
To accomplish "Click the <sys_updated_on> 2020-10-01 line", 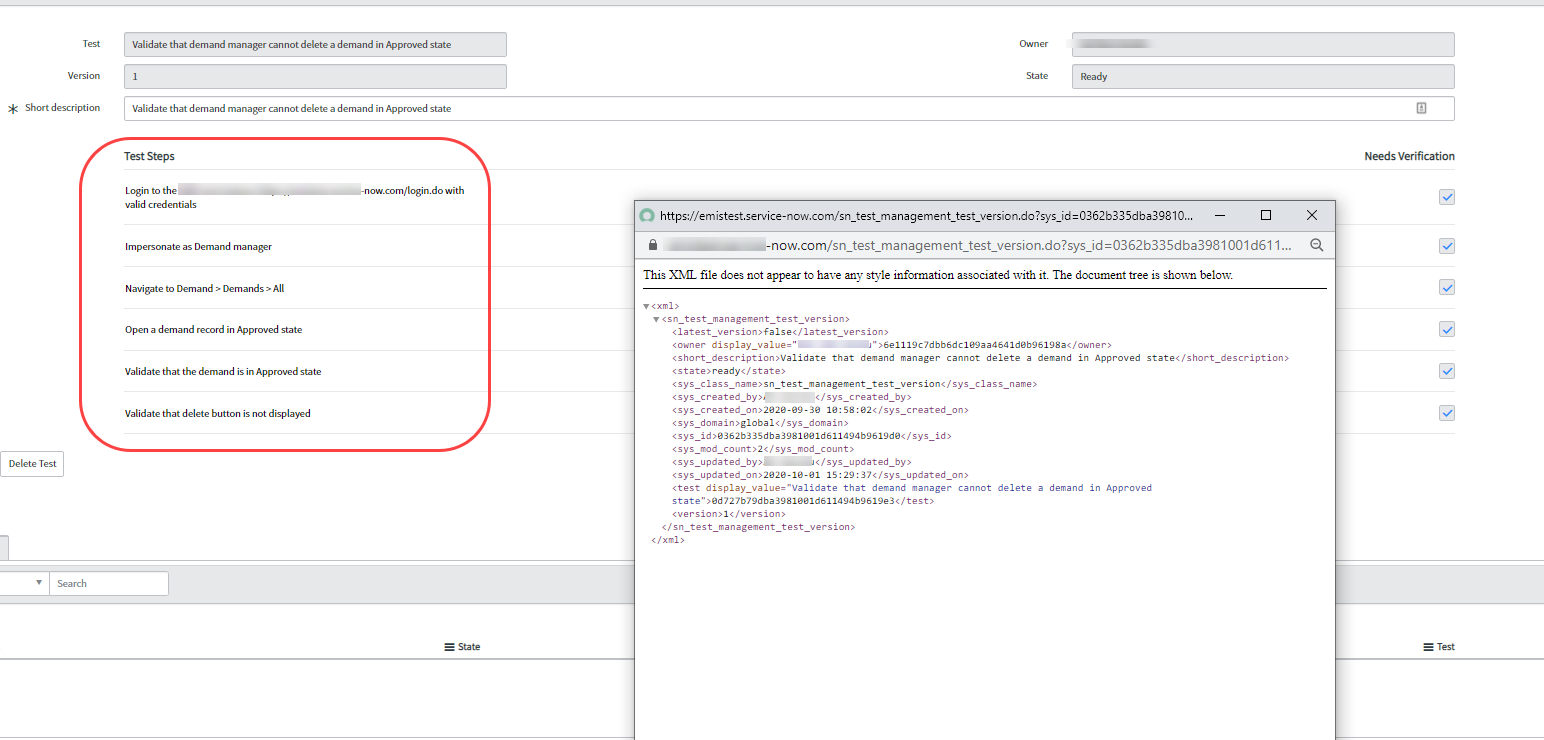I will click(x=820, y=475).
